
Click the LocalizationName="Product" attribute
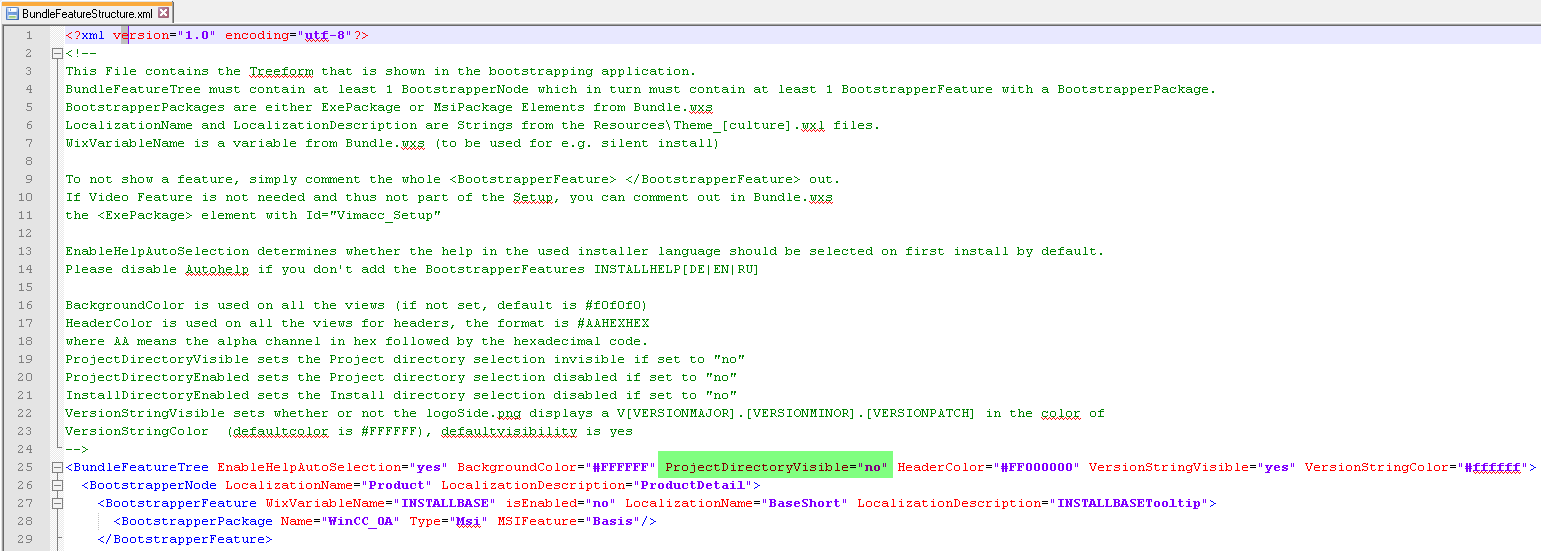coord(329,485)
